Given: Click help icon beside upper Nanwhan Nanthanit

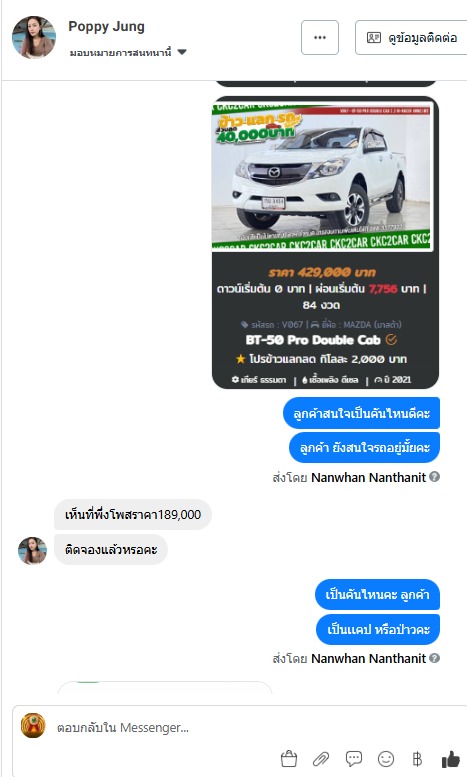Looking at the screenshot, I should (x=434, y=477).
